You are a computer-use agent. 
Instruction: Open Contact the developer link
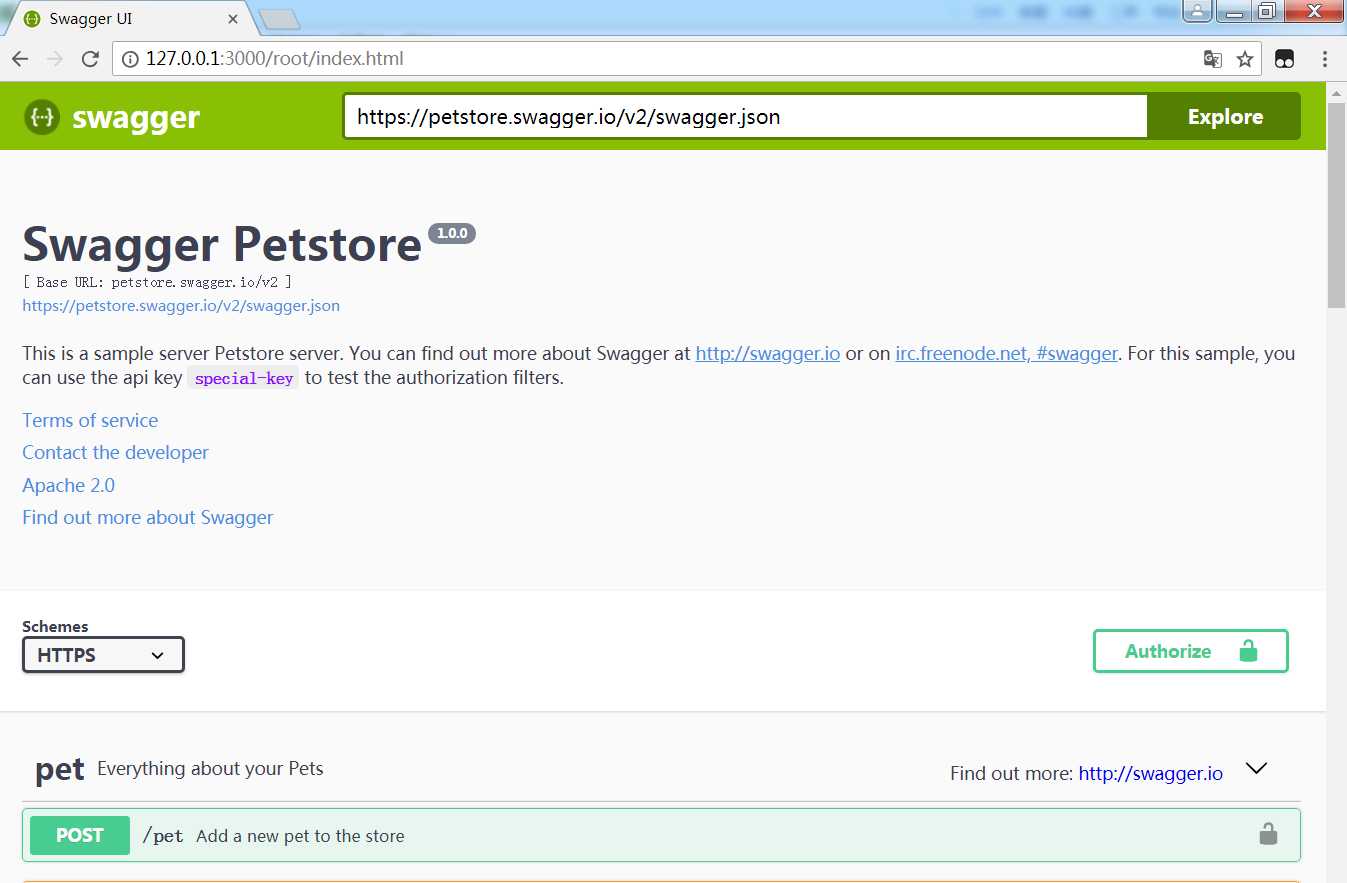pyautogui.click(x=115, y=452)
